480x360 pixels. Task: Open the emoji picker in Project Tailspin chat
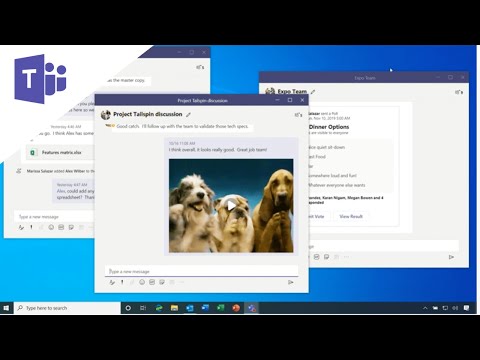tap(142, 282)
